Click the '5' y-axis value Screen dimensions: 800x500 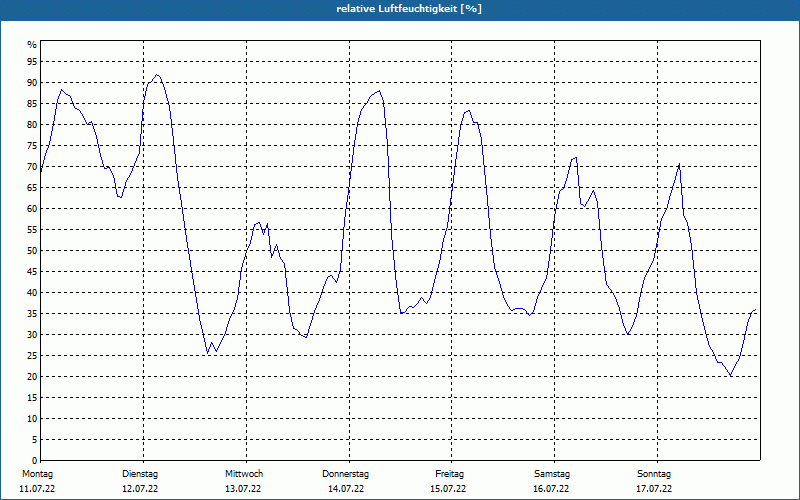pyautogui.click(x=34, y=440)
